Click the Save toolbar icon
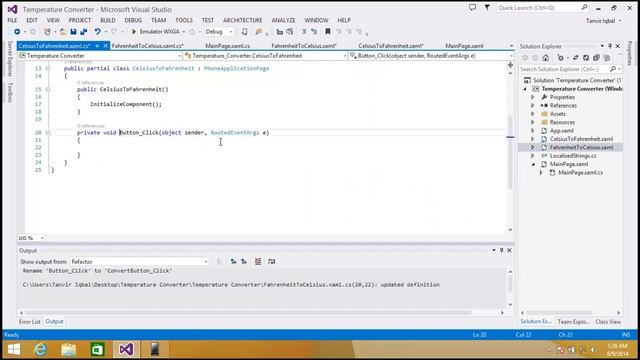This screenshot has width=640, height=360. (73, 31)
